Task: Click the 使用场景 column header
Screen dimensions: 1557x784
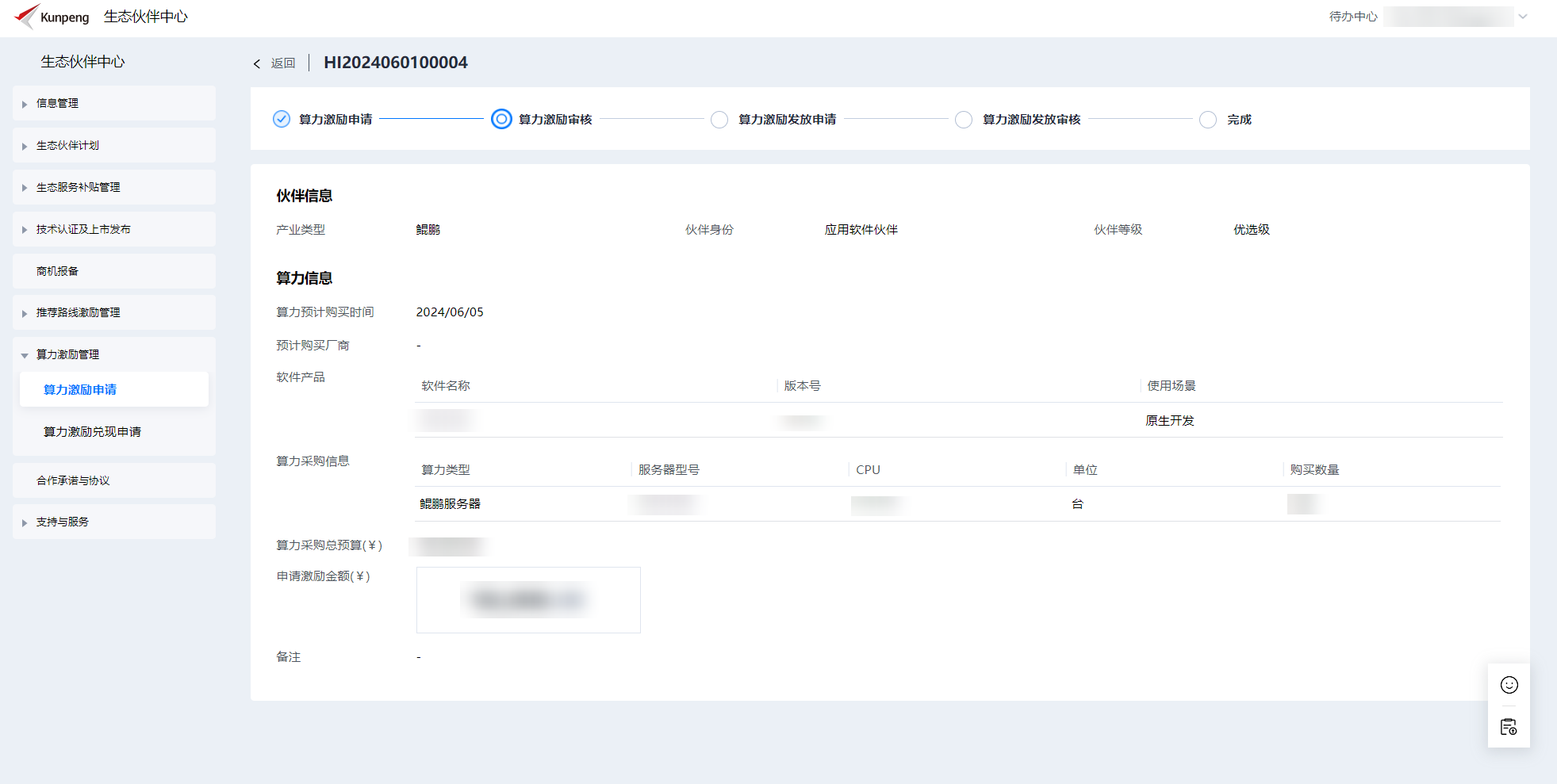Action: pyautogui.click(x=1172, y=385)
